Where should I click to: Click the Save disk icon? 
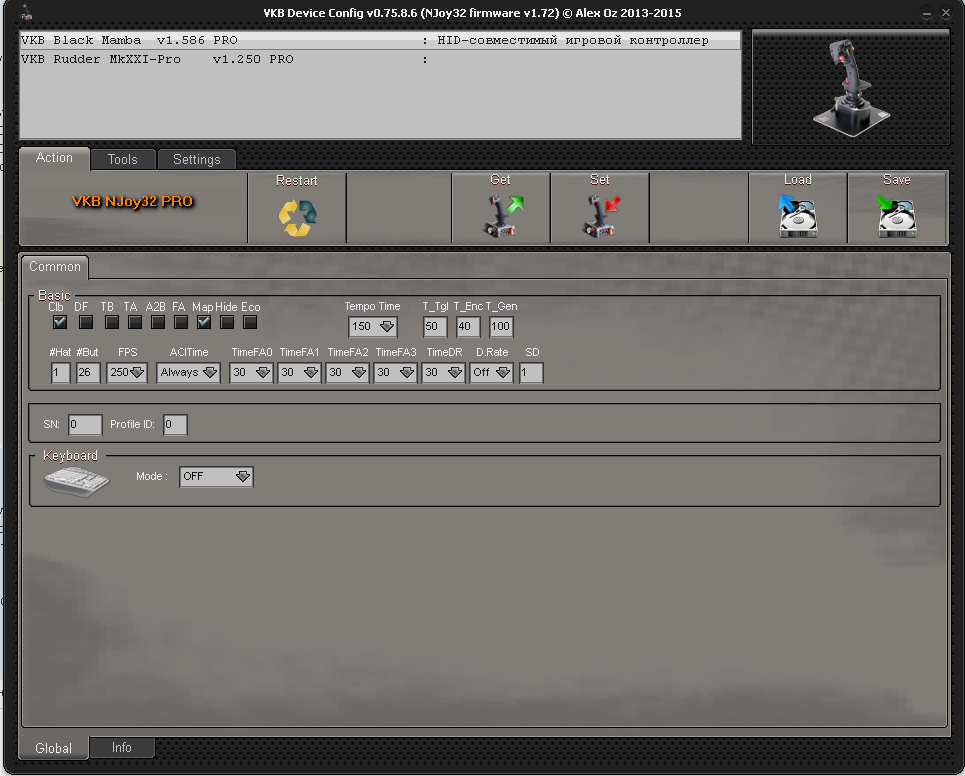(x=897, y=216)
